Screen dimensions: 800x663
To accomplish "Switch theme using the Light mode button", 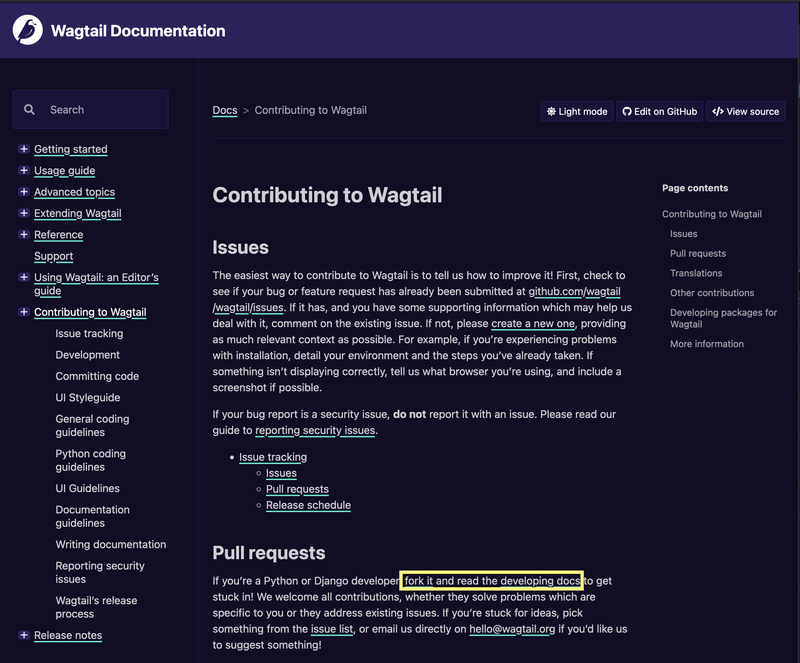I will pyautogui.click(x=576, y=111).
